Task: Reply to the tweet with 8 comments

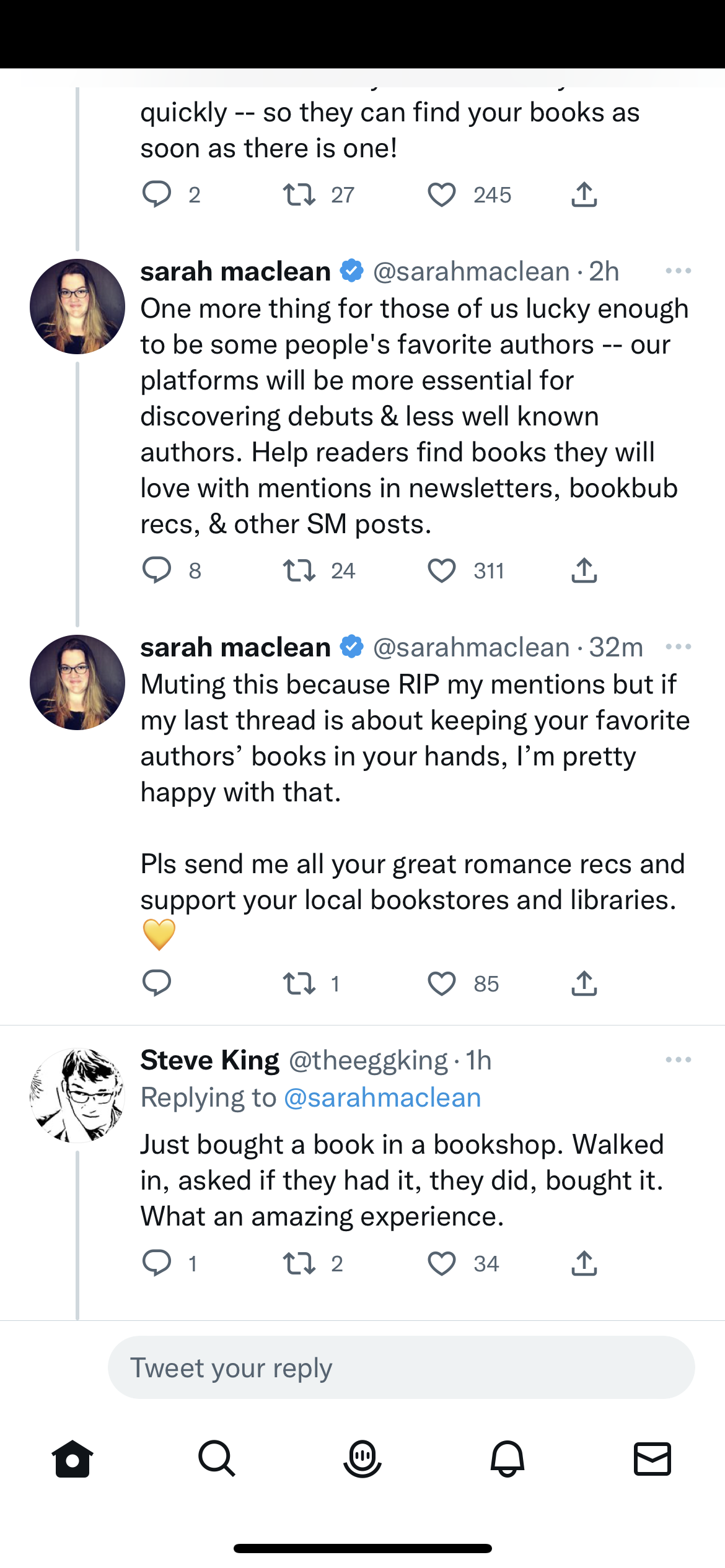Action: click(157, 570)
